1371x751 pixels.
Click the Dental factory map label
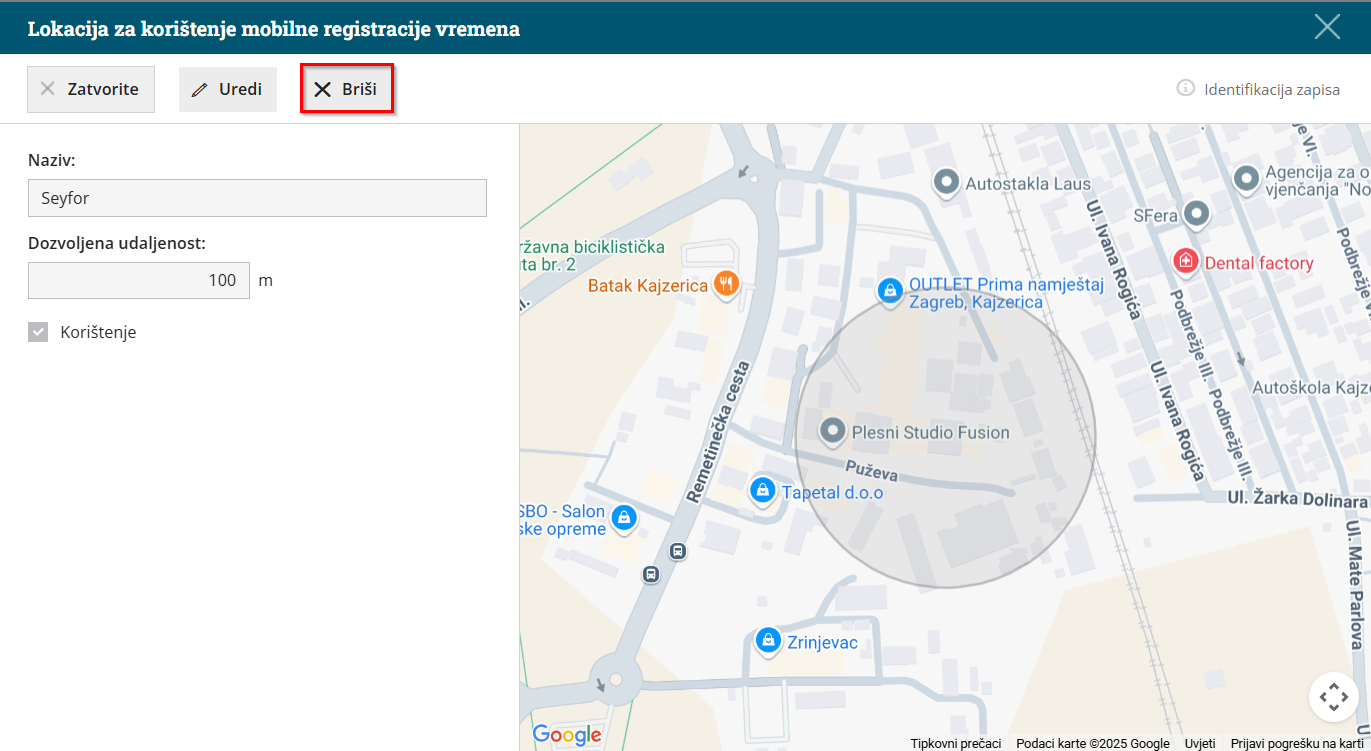coord(1259,263)
